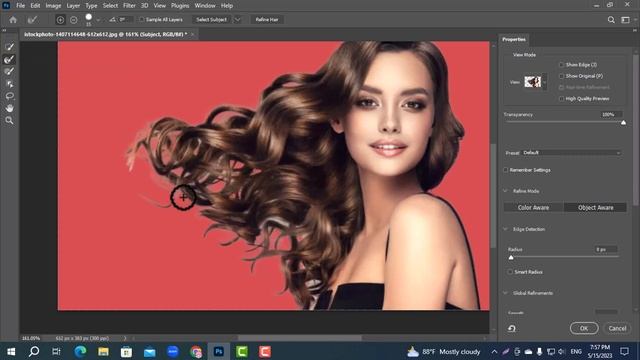
Task: Show hidden system tray icons
Action: (494, 351)
